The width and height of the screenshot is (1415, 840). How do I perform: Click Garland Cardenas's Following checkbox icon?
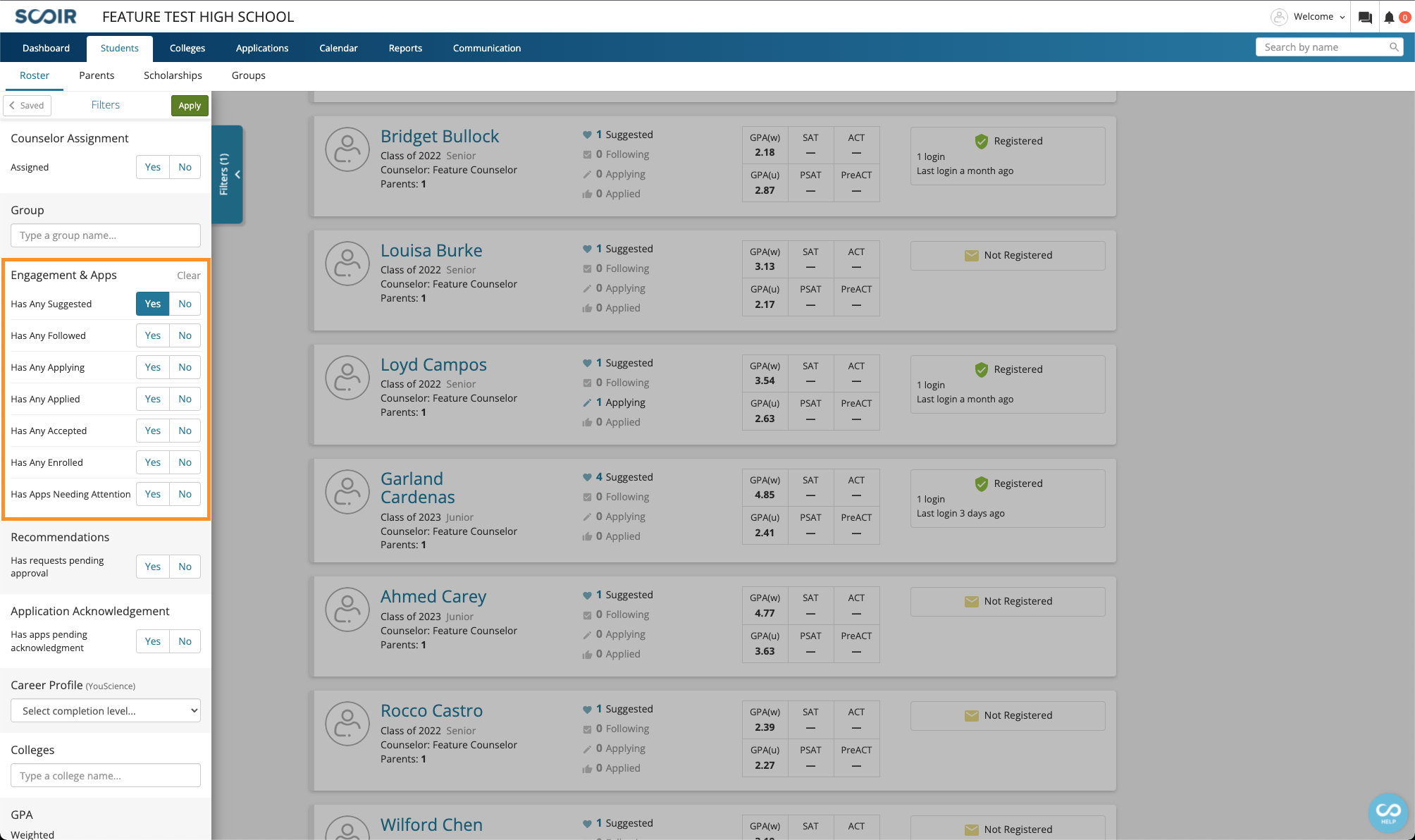(x=587, y=497)
